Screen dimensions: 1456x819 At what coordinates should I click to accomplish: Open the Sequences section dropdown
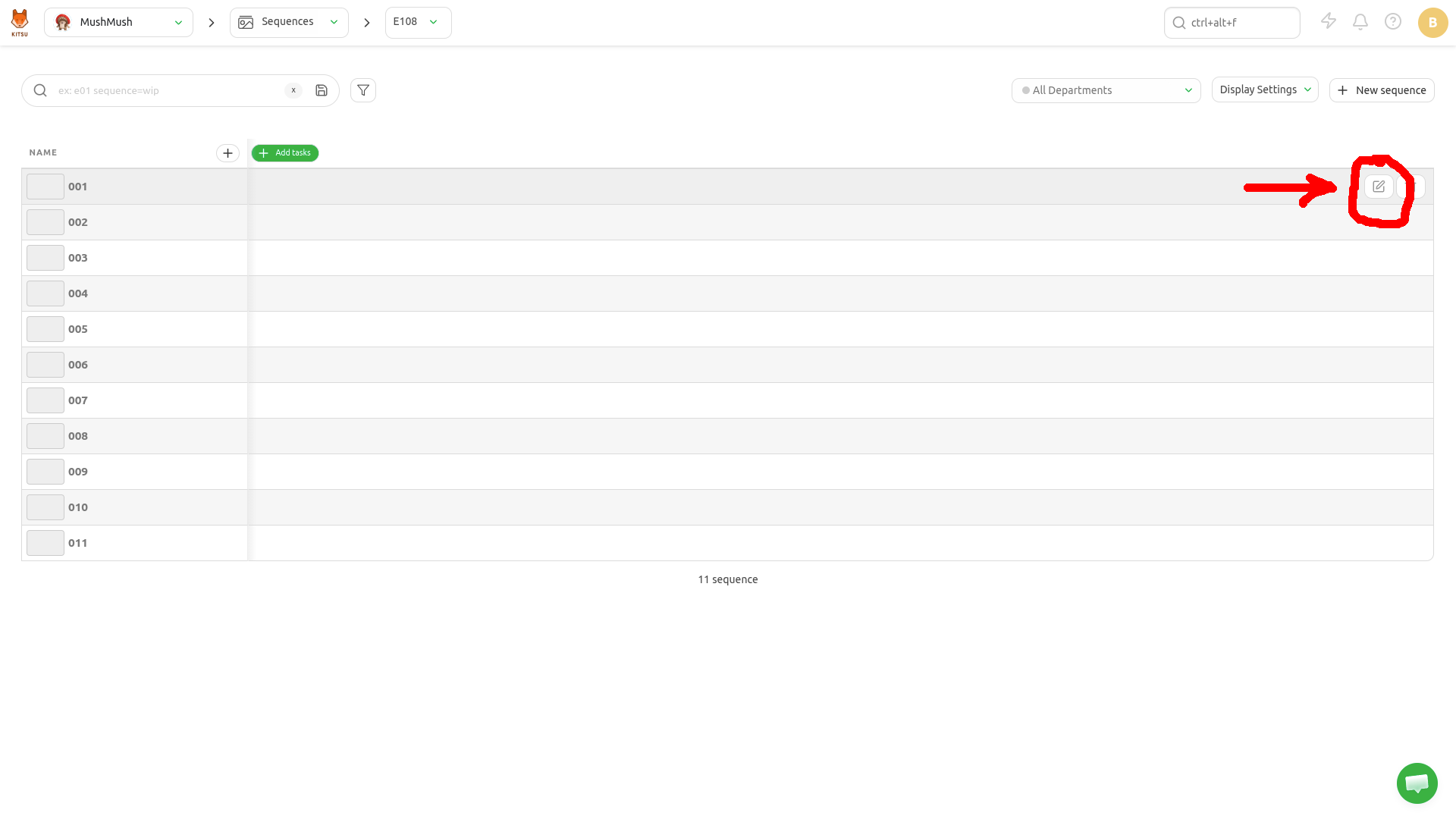289,23
